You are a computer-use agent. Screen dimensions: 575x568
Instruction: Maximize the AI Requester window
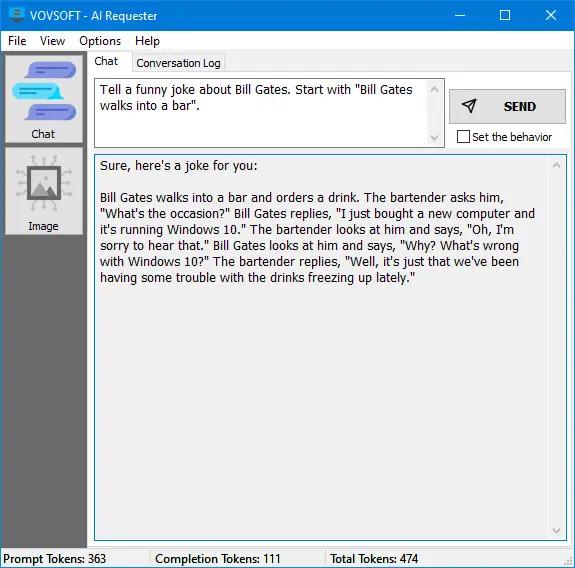[505, 15]
